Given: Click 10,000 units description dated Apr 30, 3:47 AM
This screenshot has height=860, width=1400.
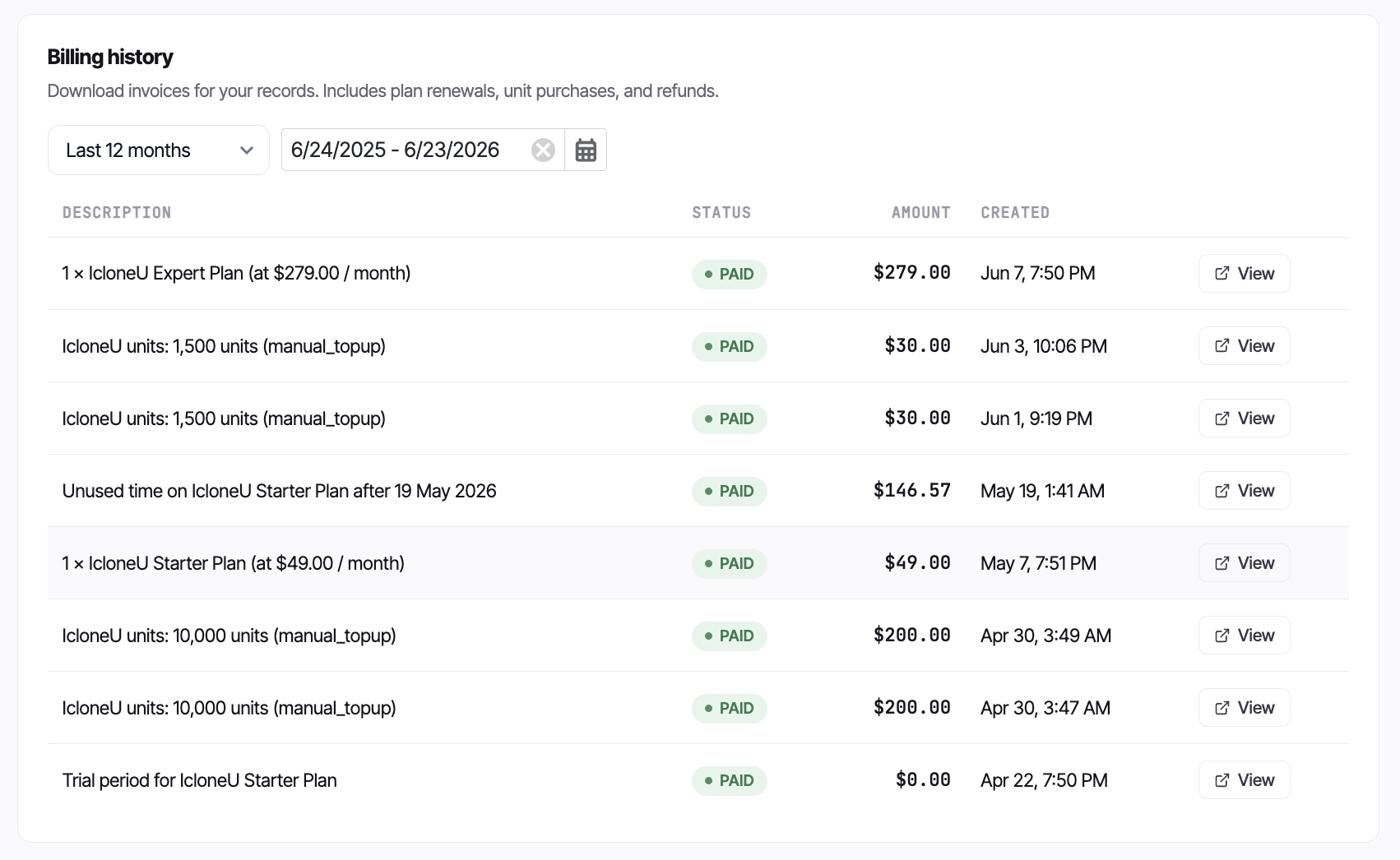Looking at the screenshot, I should point(229,708).
